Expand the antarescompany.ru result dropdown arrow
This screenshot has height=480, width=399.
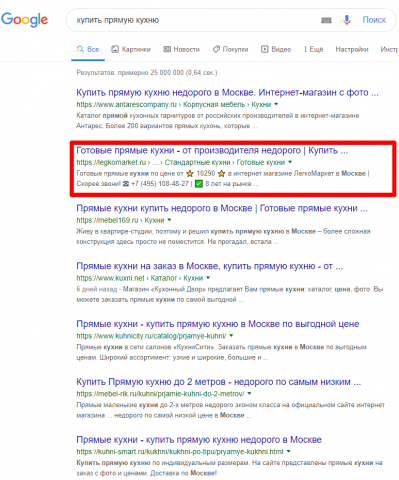coord(276,104)
